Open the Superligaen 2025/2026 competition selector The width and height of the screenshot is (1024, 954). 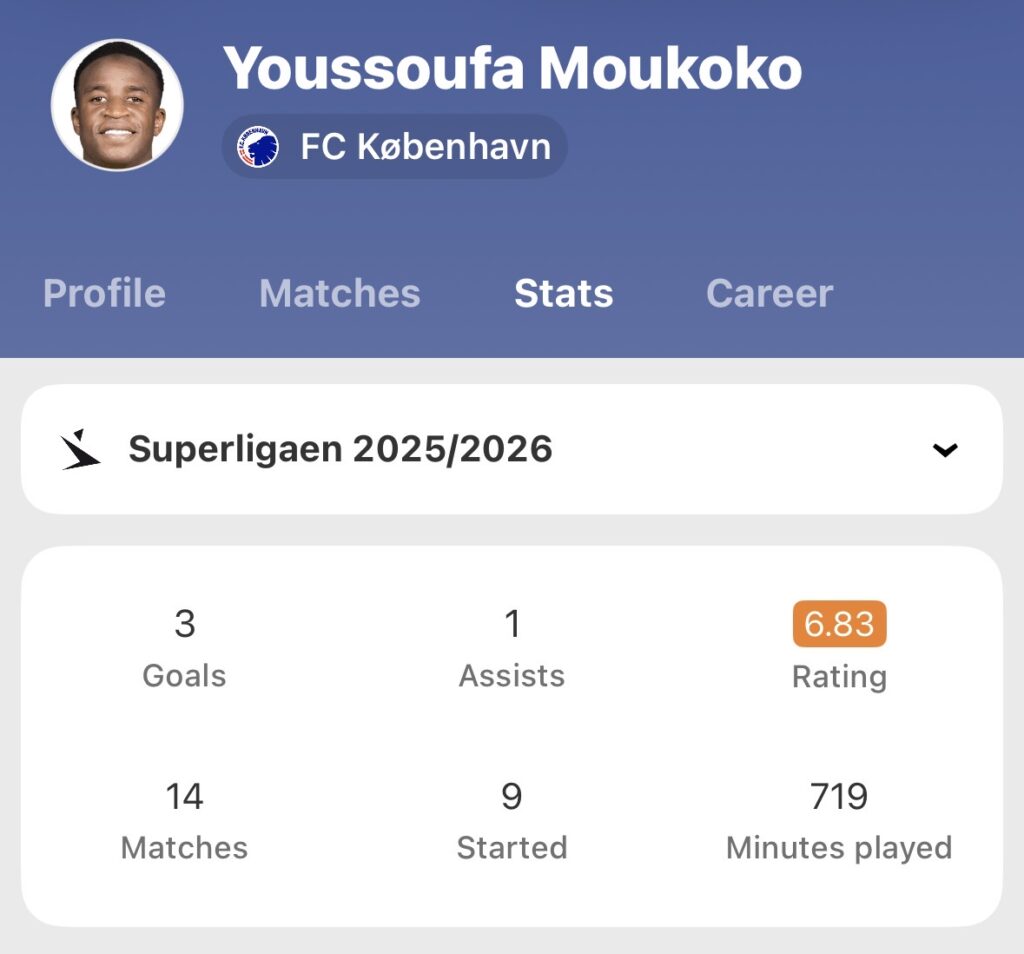[x=340, y=449]
